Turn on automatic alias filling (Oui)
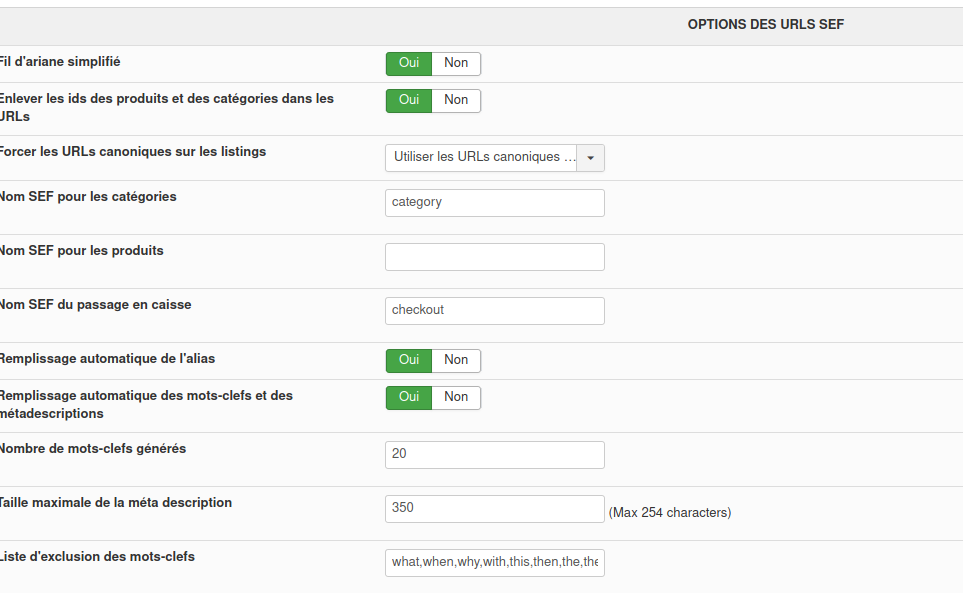Viewport: 963px width, 593px height. [409, 360]
